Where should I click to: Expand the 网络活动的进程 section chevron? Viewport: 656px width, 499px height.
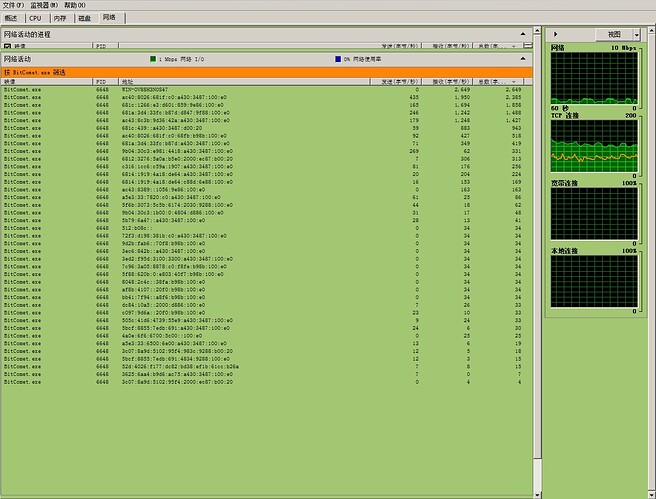[x=524, y=34]
